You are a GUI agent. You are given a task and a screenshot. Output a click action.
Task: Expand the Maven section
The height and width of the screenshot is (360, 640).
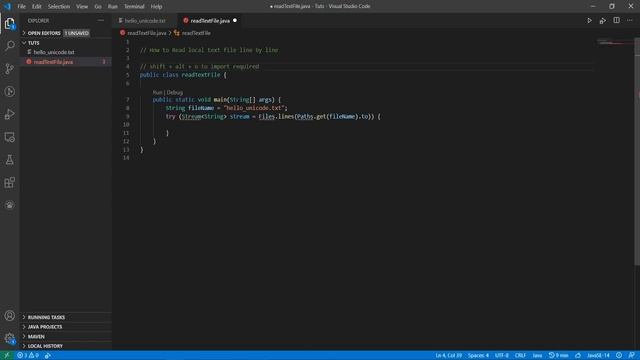(x=65, y=337)
